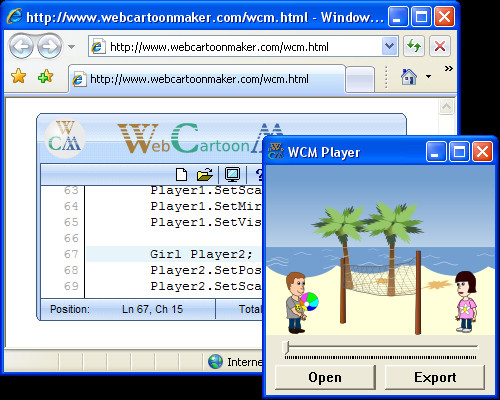Click the Export button in WCM Player
500x400 pixels.
pyautogui.click(x=435, y=377)
